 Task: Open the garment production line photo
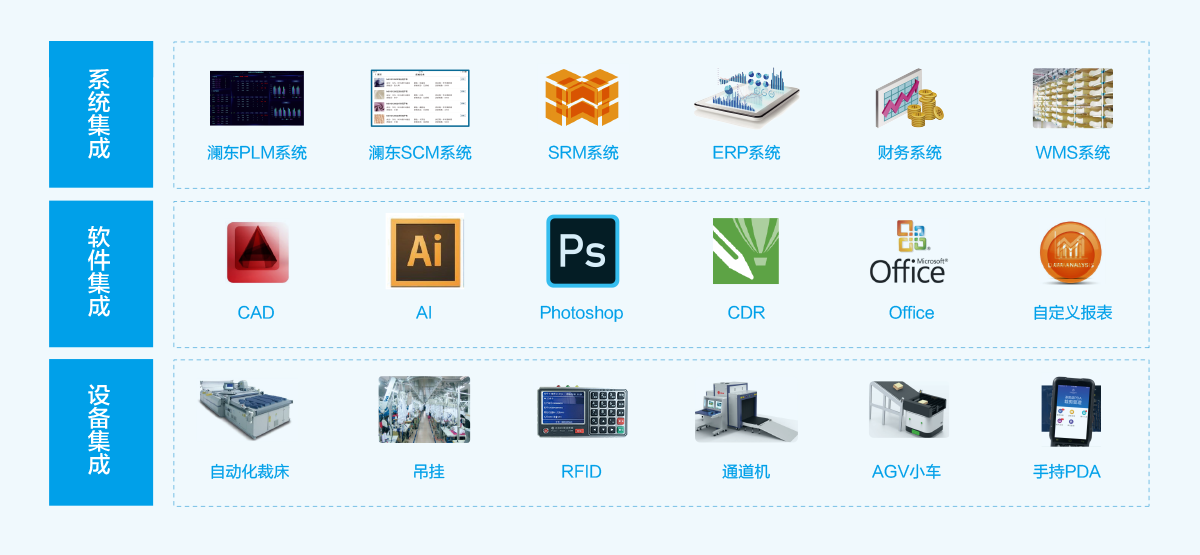point(424,409)
